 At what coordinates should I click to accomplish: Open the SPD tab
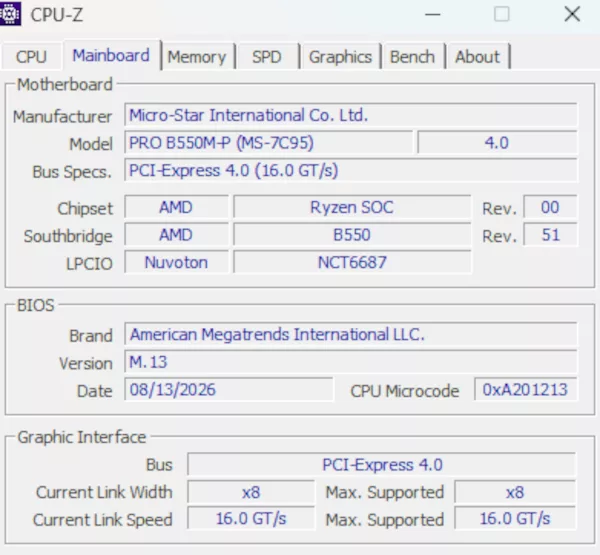pyautogui.click(x=267, y=57)
